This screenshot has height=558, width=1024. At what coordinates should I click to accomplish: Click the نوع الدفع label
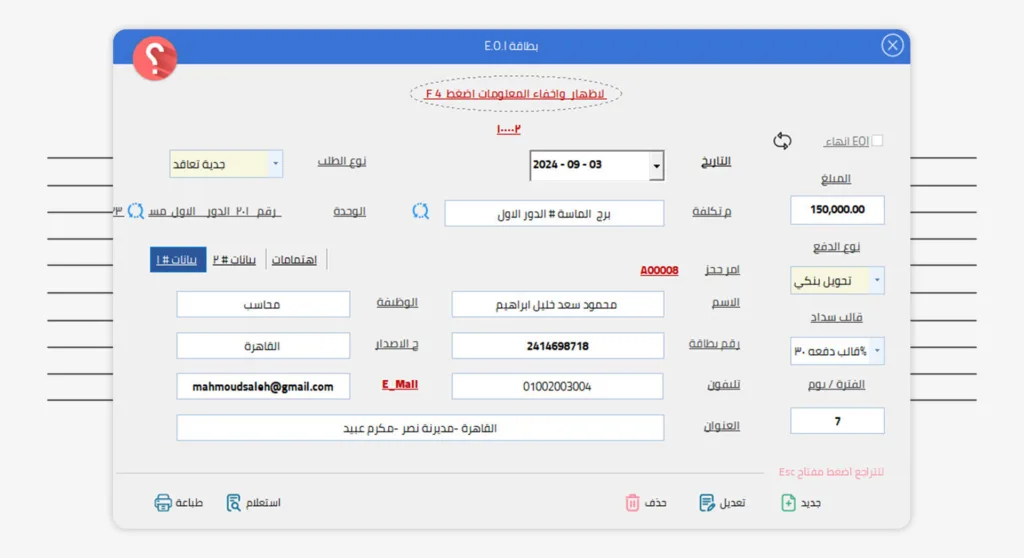(837, 246)
